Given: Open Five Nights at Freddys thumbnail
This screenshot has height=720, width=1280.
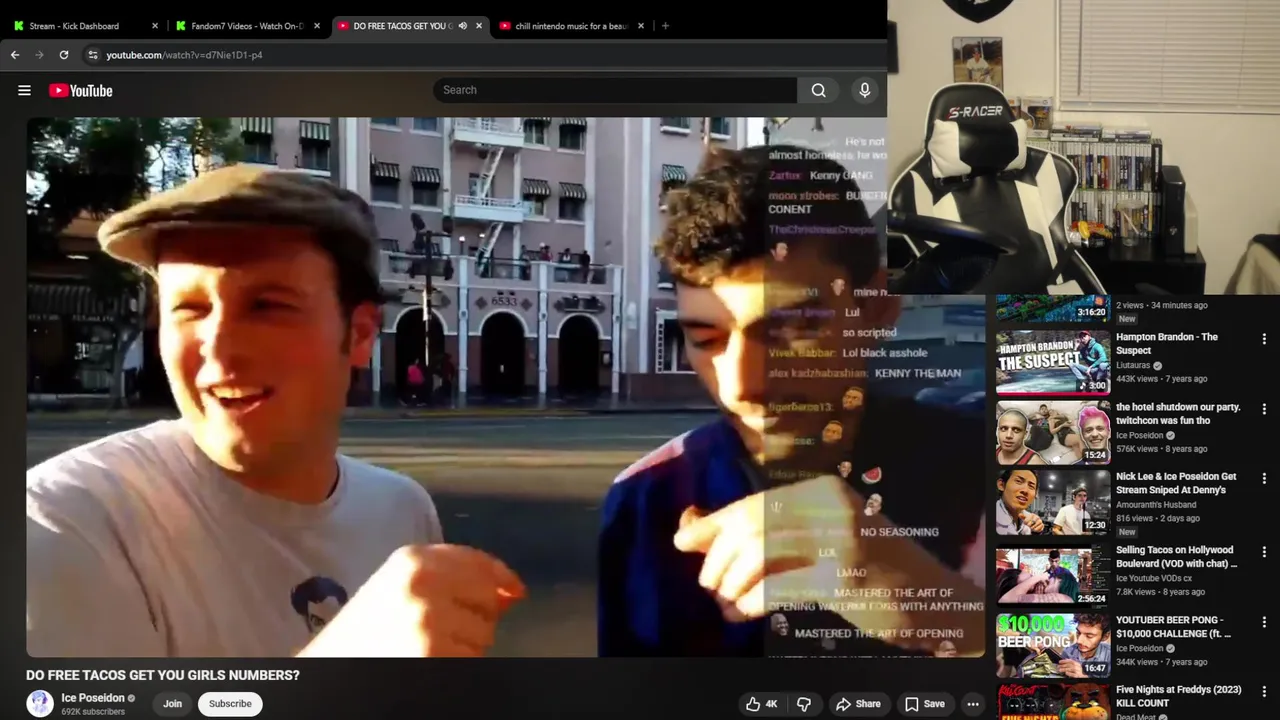Looking at the screenshot, I should click(1053, 702).
